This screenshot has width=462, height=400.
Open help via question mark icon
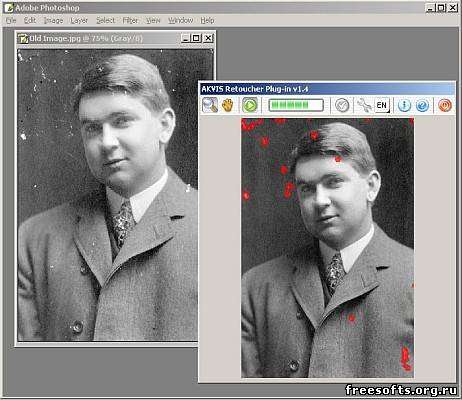(x=422, y=105)
